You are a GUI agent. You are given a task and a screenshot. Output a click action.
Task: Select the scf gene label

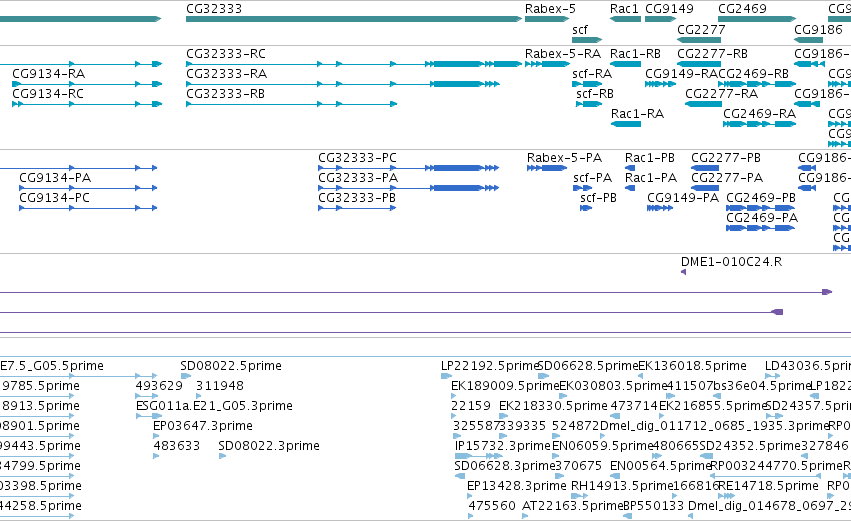[x=580, y=29]
